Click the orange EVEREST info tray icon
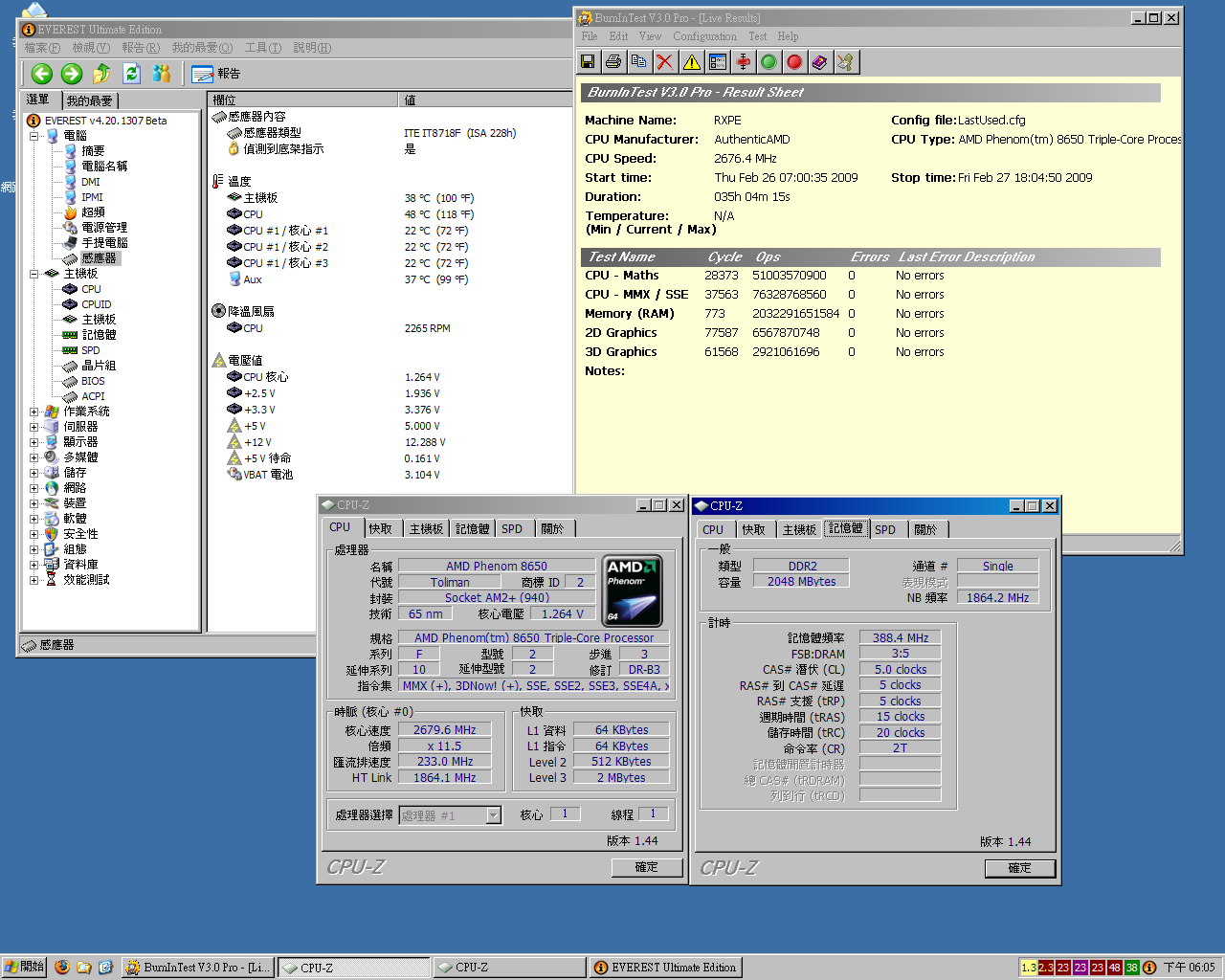 (1149, 968)
